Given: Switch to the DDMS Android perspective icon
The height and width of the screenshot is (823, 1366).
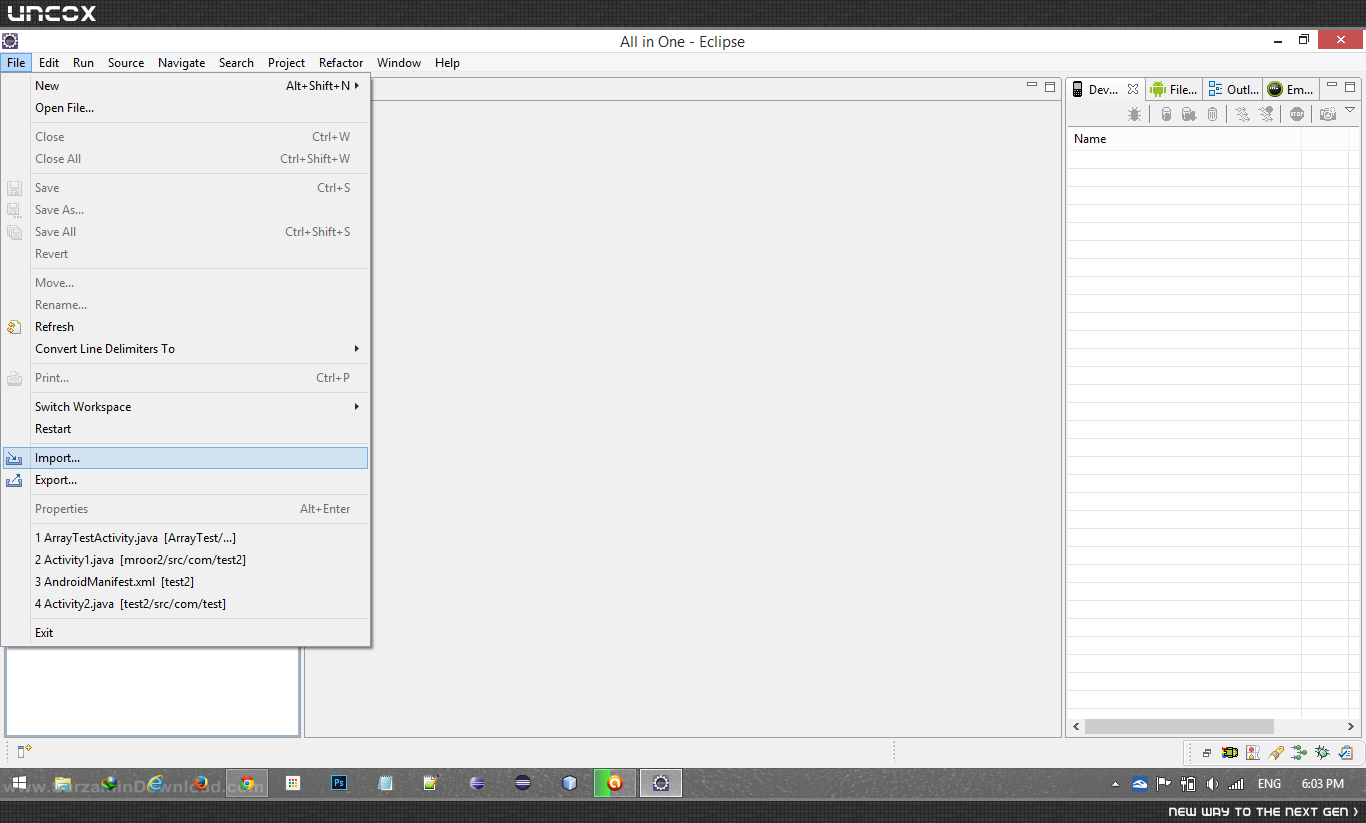Looking at the screenshot, I should (x=1230, y=753).
